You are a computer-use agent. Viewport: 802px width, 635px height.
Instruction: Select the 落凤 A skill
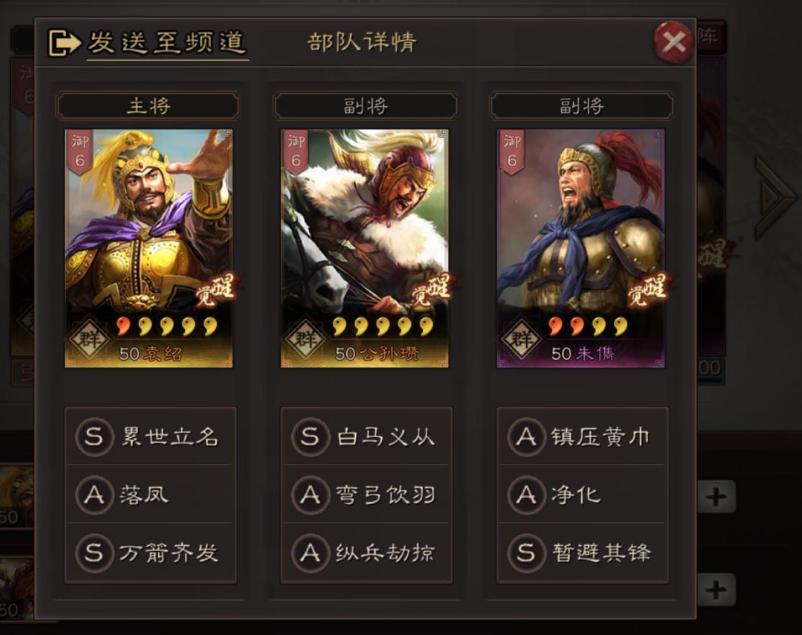point(150,494)
